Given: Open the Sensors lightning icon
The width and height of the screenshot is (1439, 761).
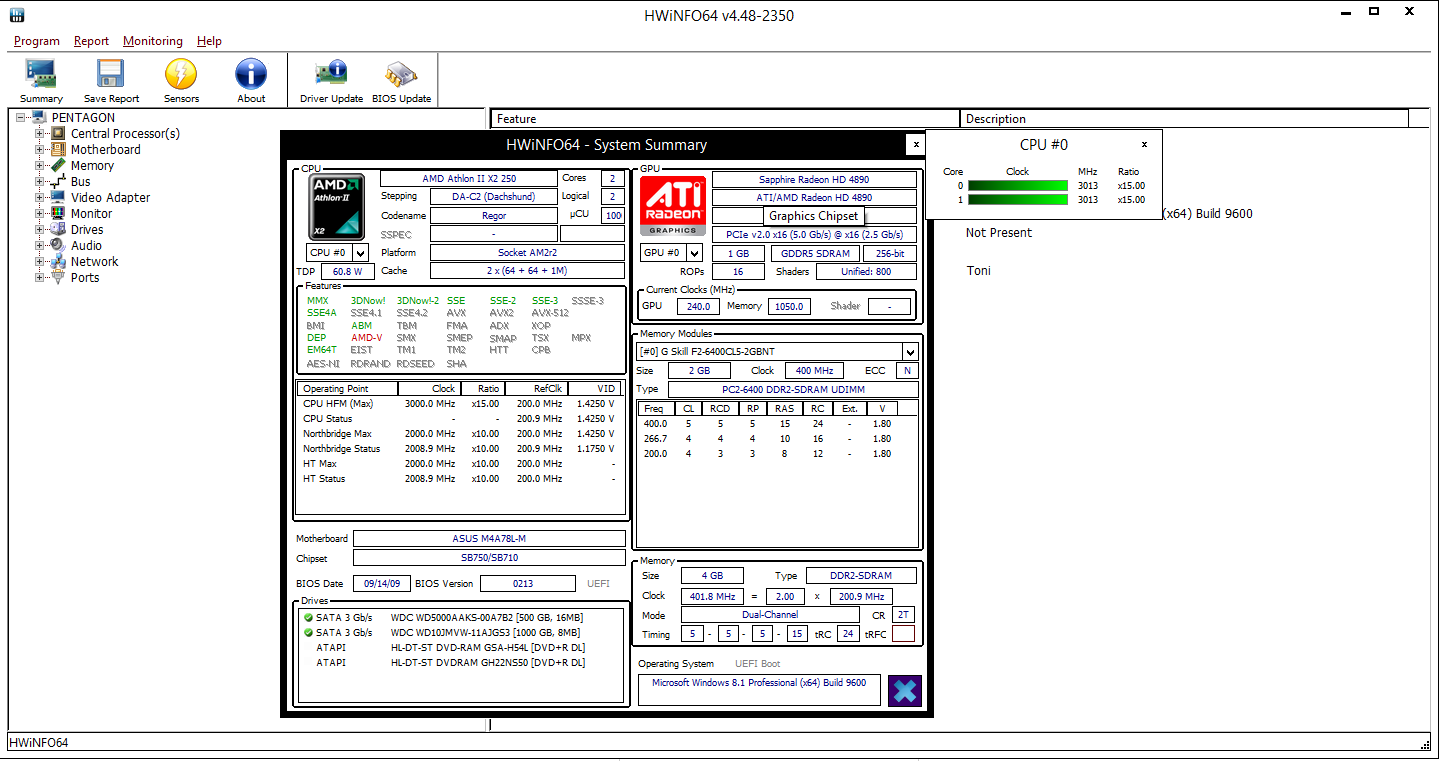Looking at the screenshot, I should pos(181,75).
